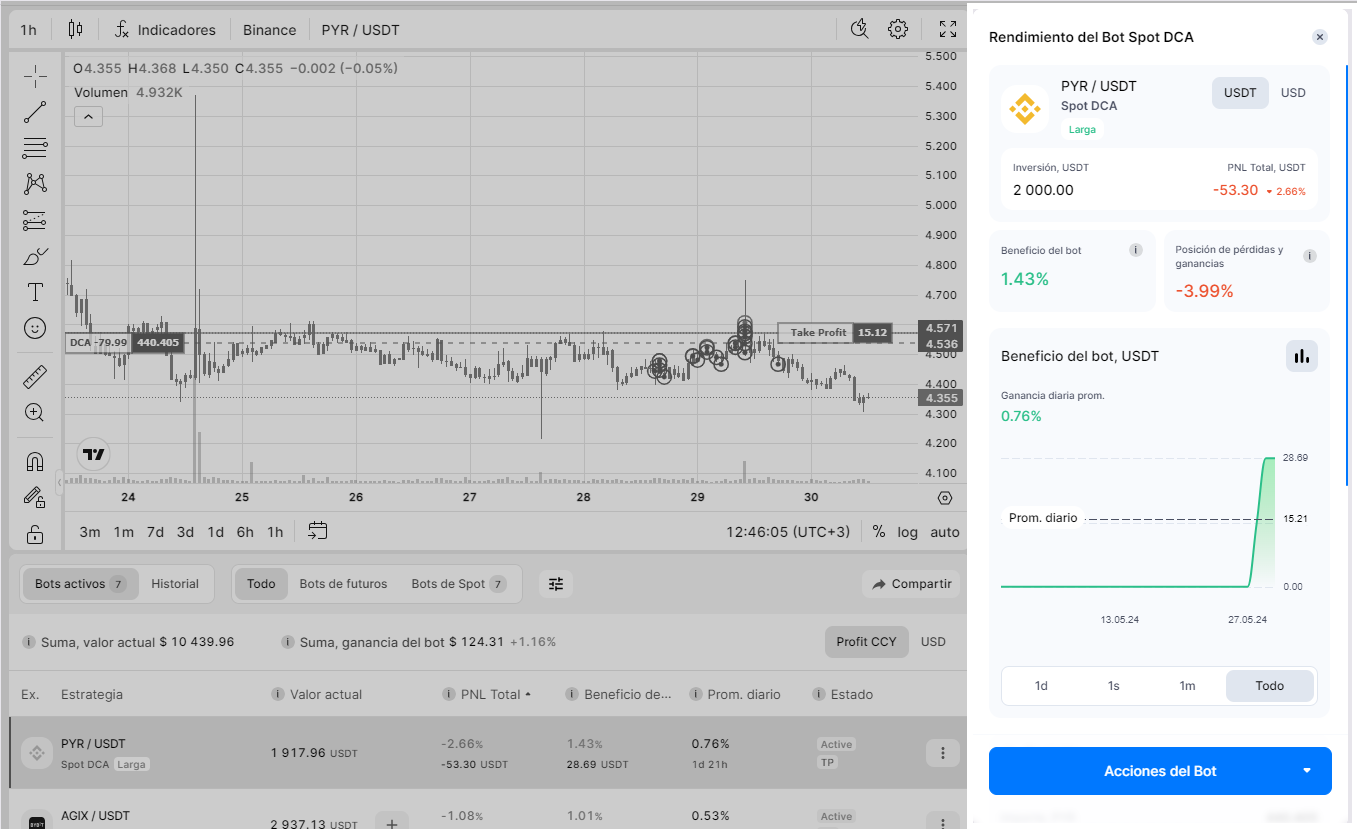Select the ruler measure tool
1357x829 pixels.
click(35, 377)
